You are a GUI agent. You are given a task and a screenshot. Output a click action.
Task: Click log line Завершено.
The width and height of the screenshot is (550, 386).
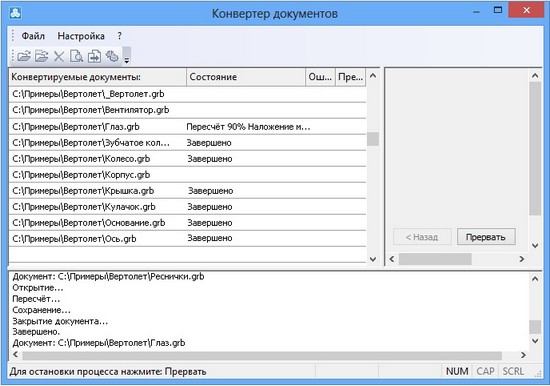(36, 332)
